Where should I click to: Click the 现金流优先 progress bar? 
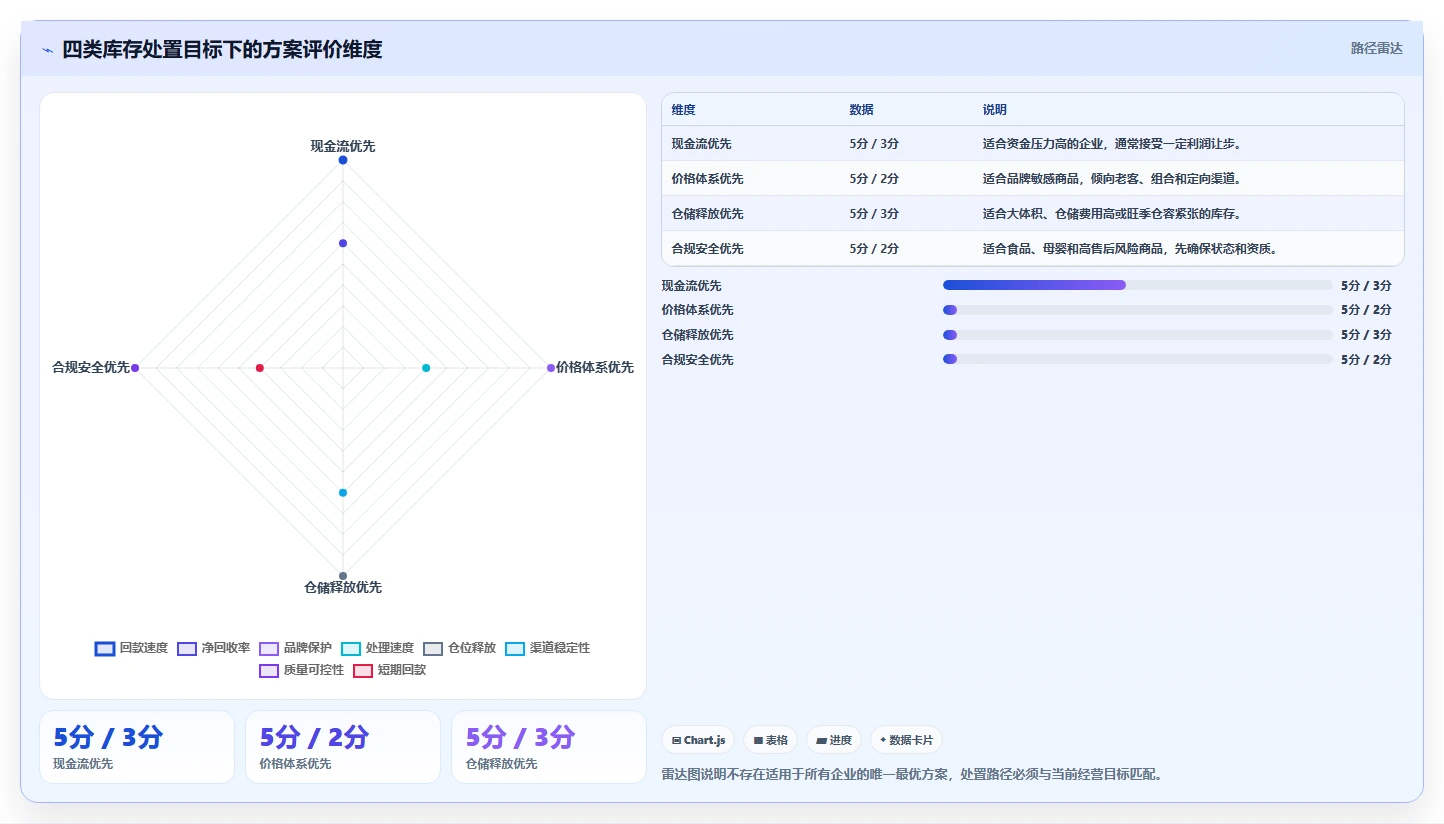1138,285
